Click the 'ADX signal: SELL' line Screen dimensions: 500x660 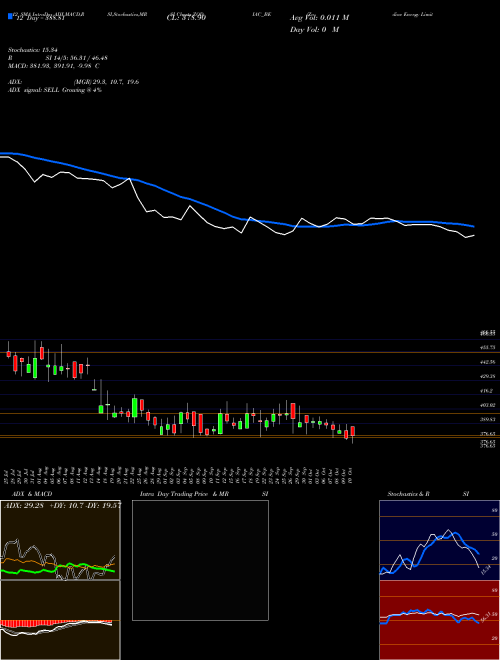coord(55,90)
